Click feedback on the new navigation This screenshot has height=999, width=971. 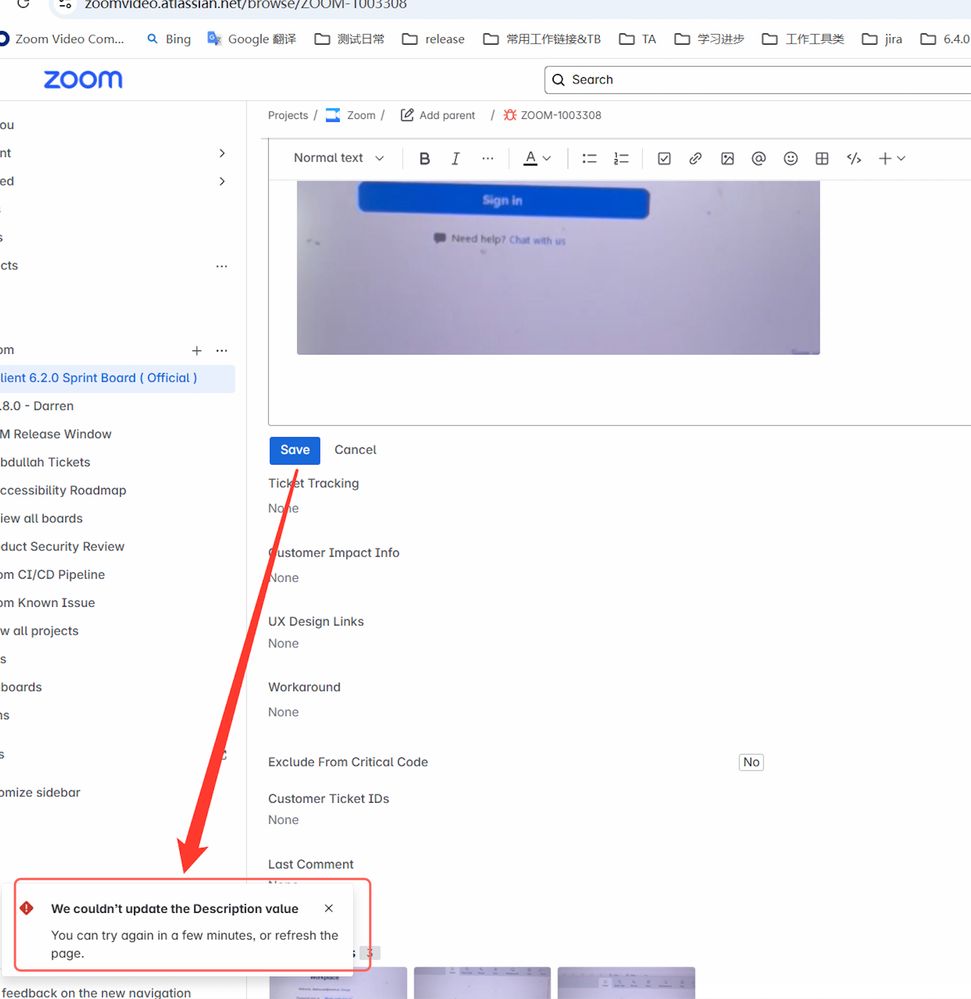96,992
